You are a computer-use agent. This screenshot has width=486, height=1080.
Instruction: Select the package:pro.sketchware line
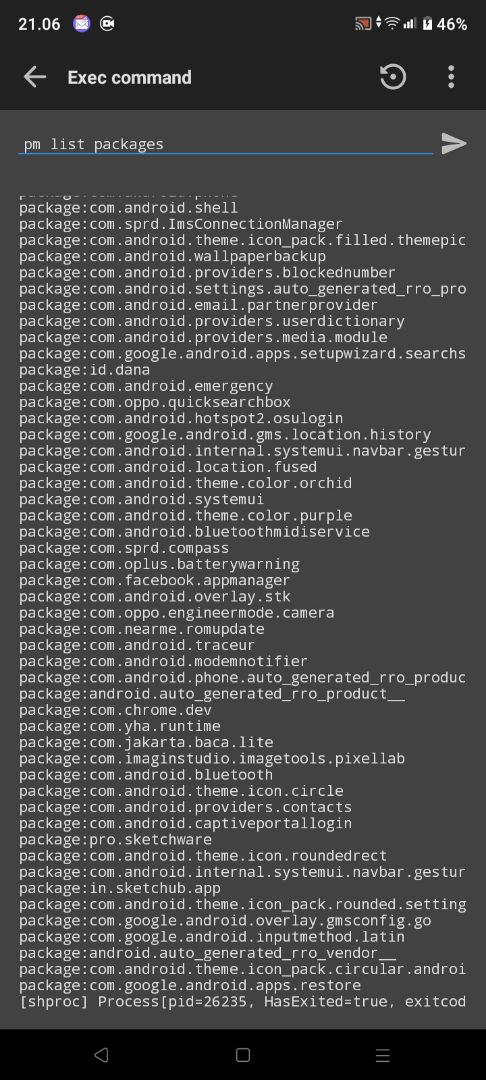[116, 840]
